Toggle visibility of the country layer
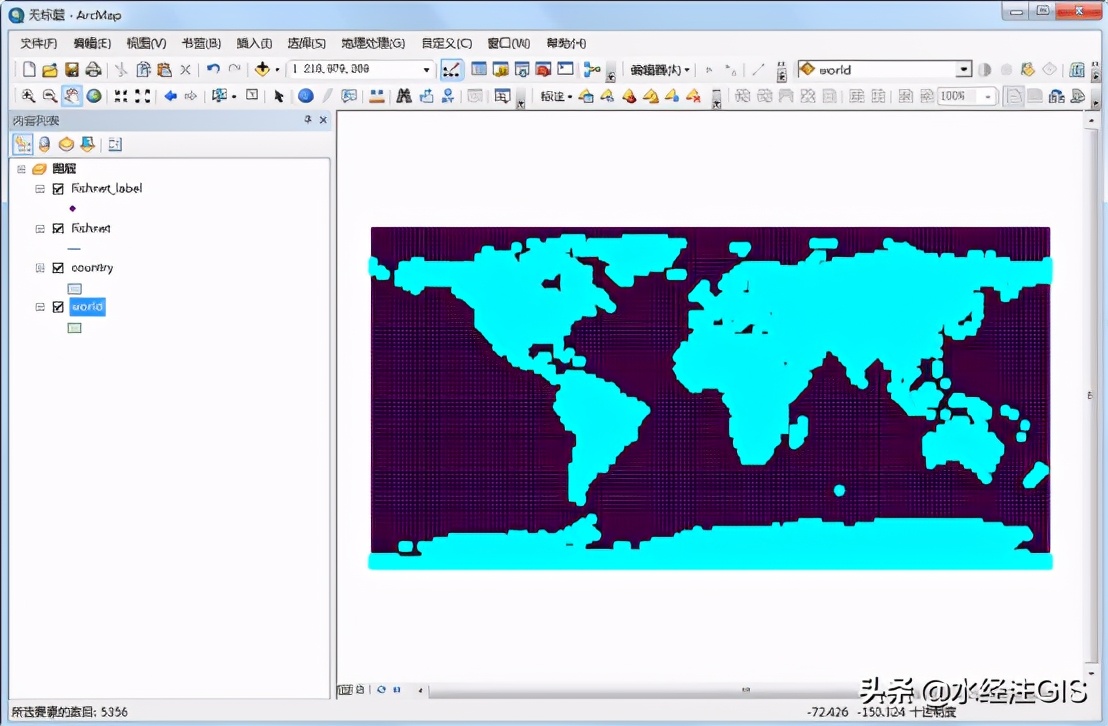1108x726 pixels. (x=58, y=268)
